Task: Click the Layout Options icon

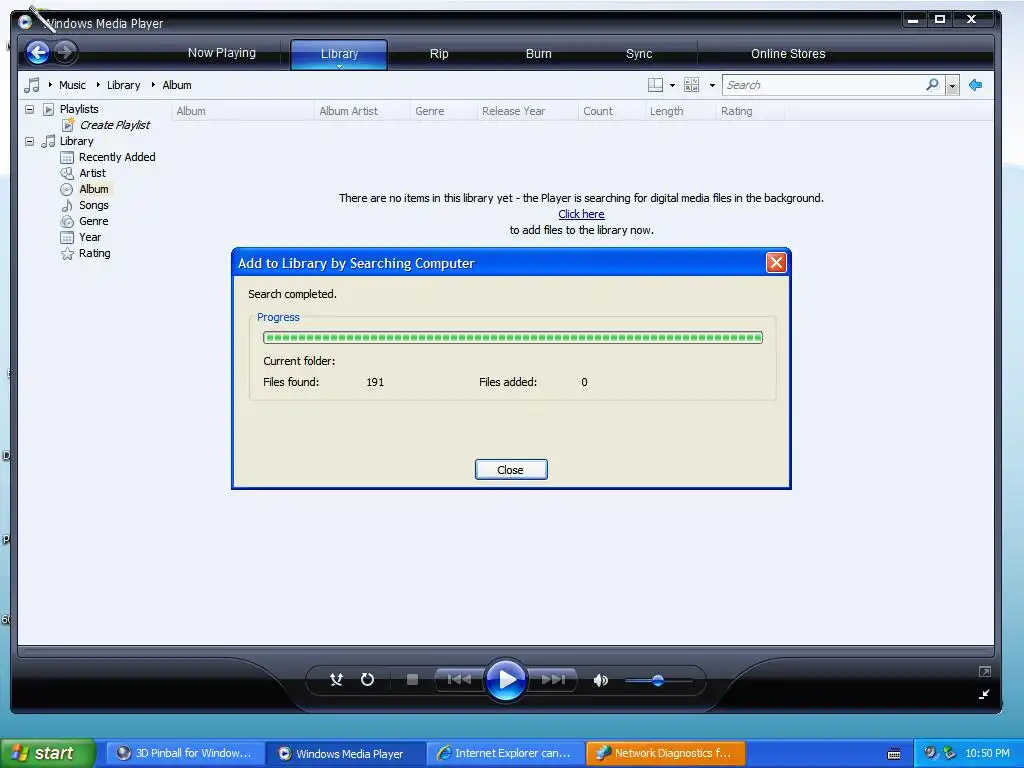Action: tap(655, 85)
